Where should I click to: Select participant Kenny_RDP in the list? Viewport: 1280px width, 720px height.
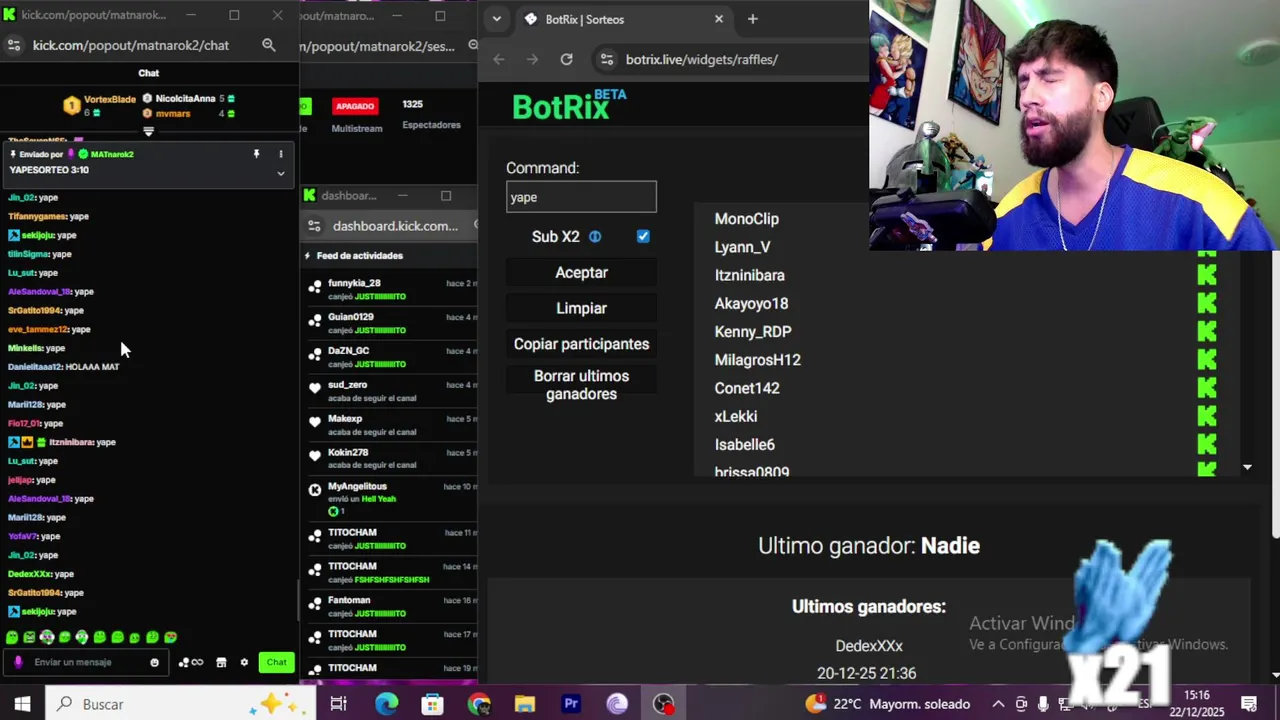pyautogui.click(x=752, y=332)
